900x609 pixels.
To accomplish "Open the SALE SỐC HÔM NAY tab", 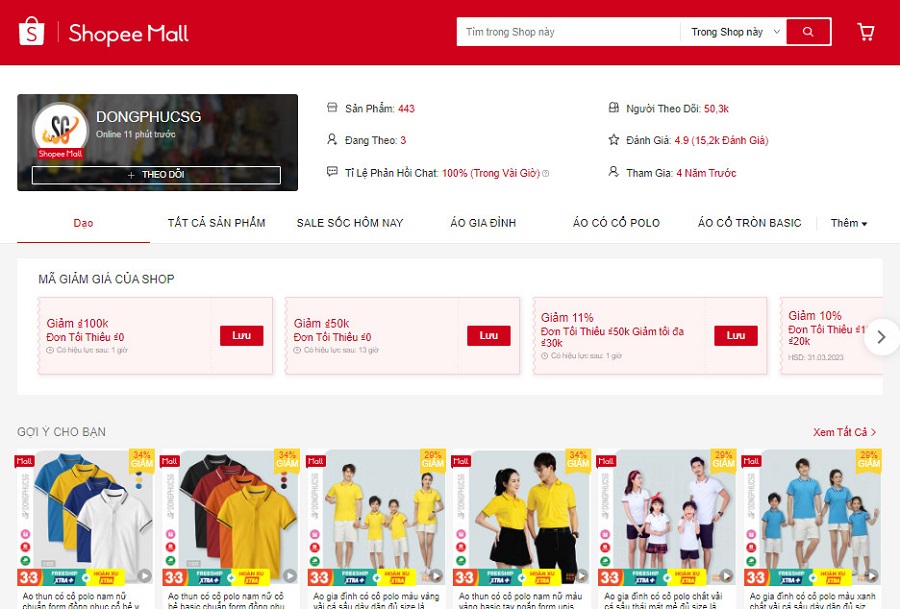I will 350,223.
